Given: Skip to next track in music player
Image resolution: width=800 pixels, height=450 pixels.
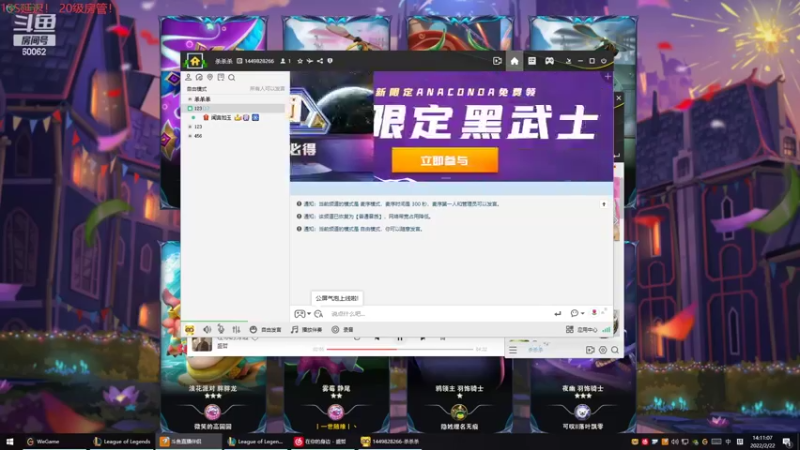Looking at the screenshot, I should coord(422,338).
